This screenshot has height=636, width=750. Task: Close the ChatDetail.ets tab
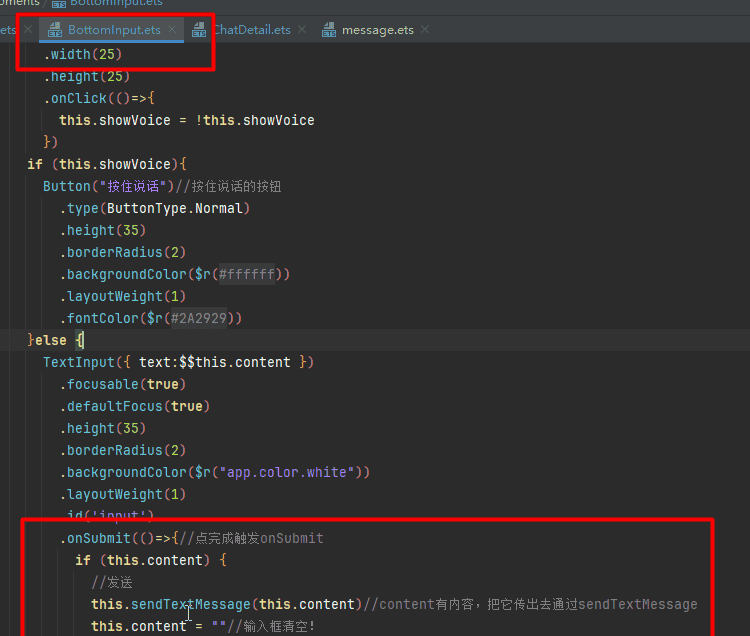pos(303,30)
